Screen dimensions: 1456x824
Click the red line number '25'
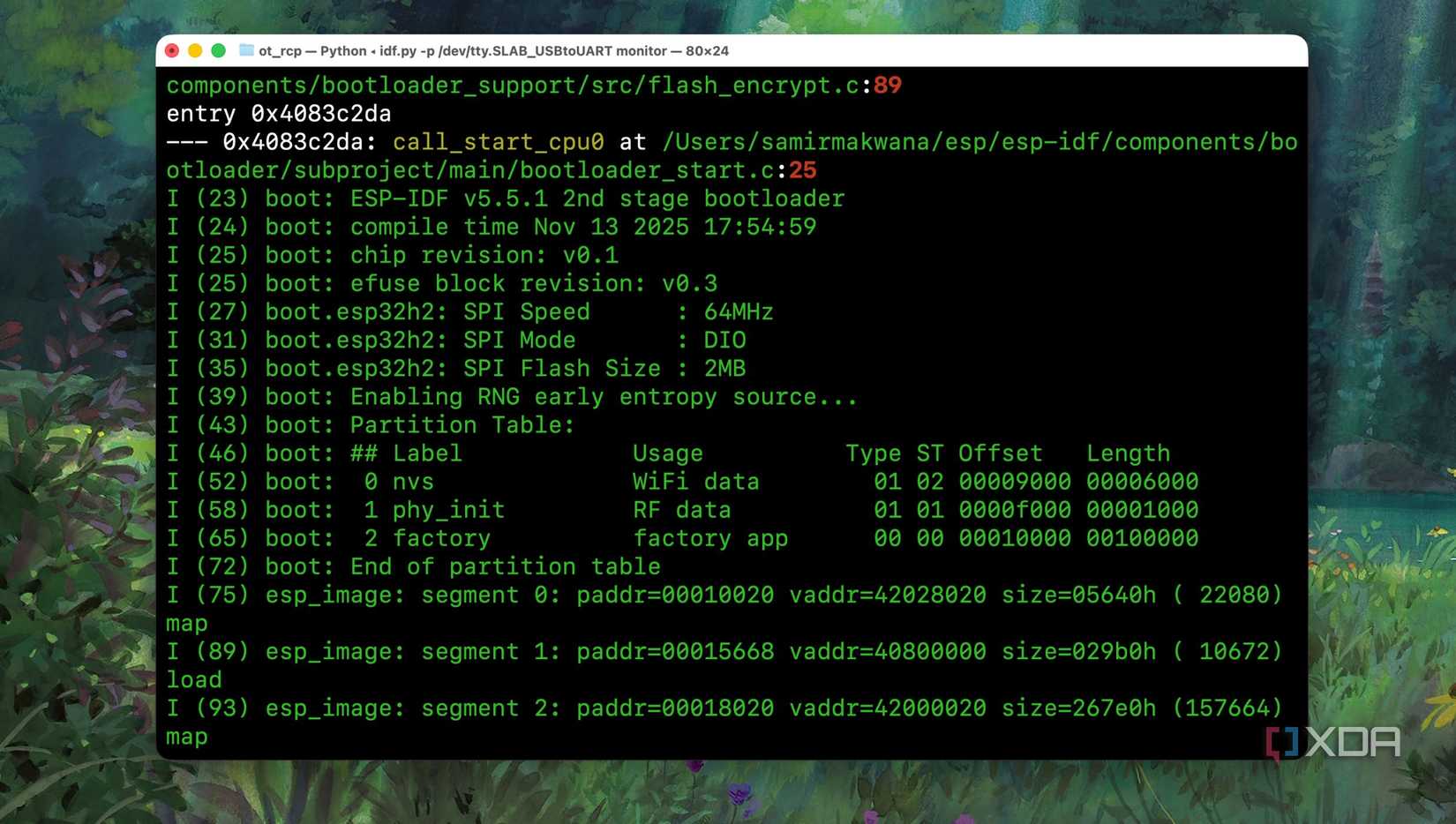pos(803,170)
